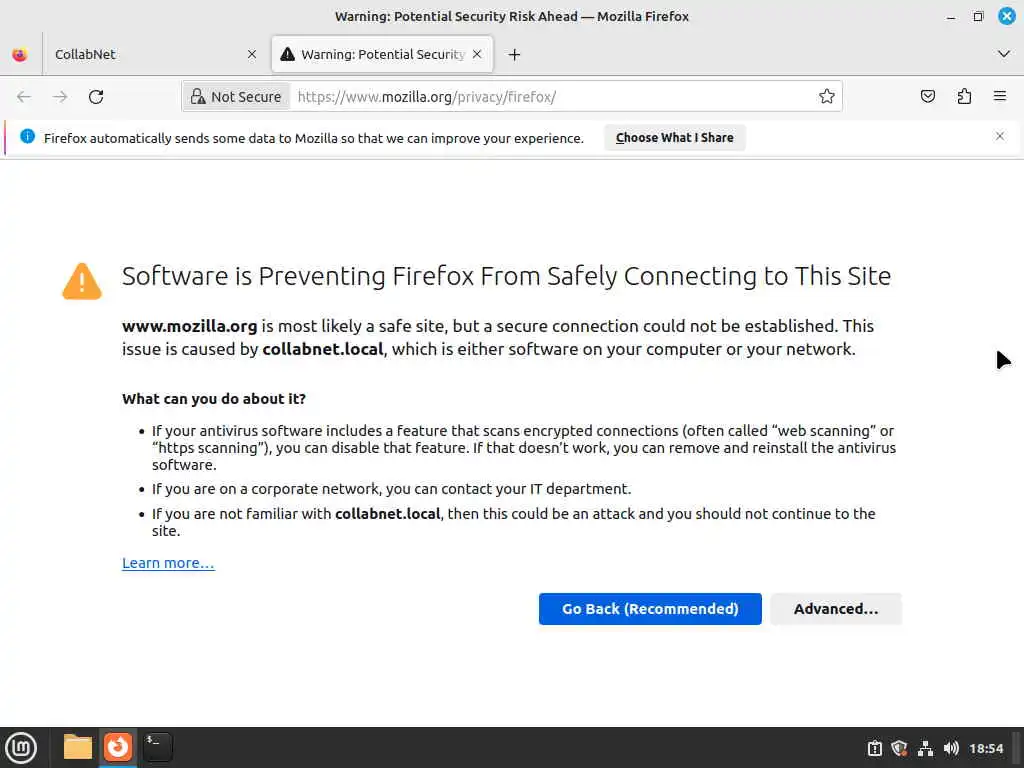The height and width of the screenshot is (768, 1024).
Task: Reload the current page
Action: [96, 97]
